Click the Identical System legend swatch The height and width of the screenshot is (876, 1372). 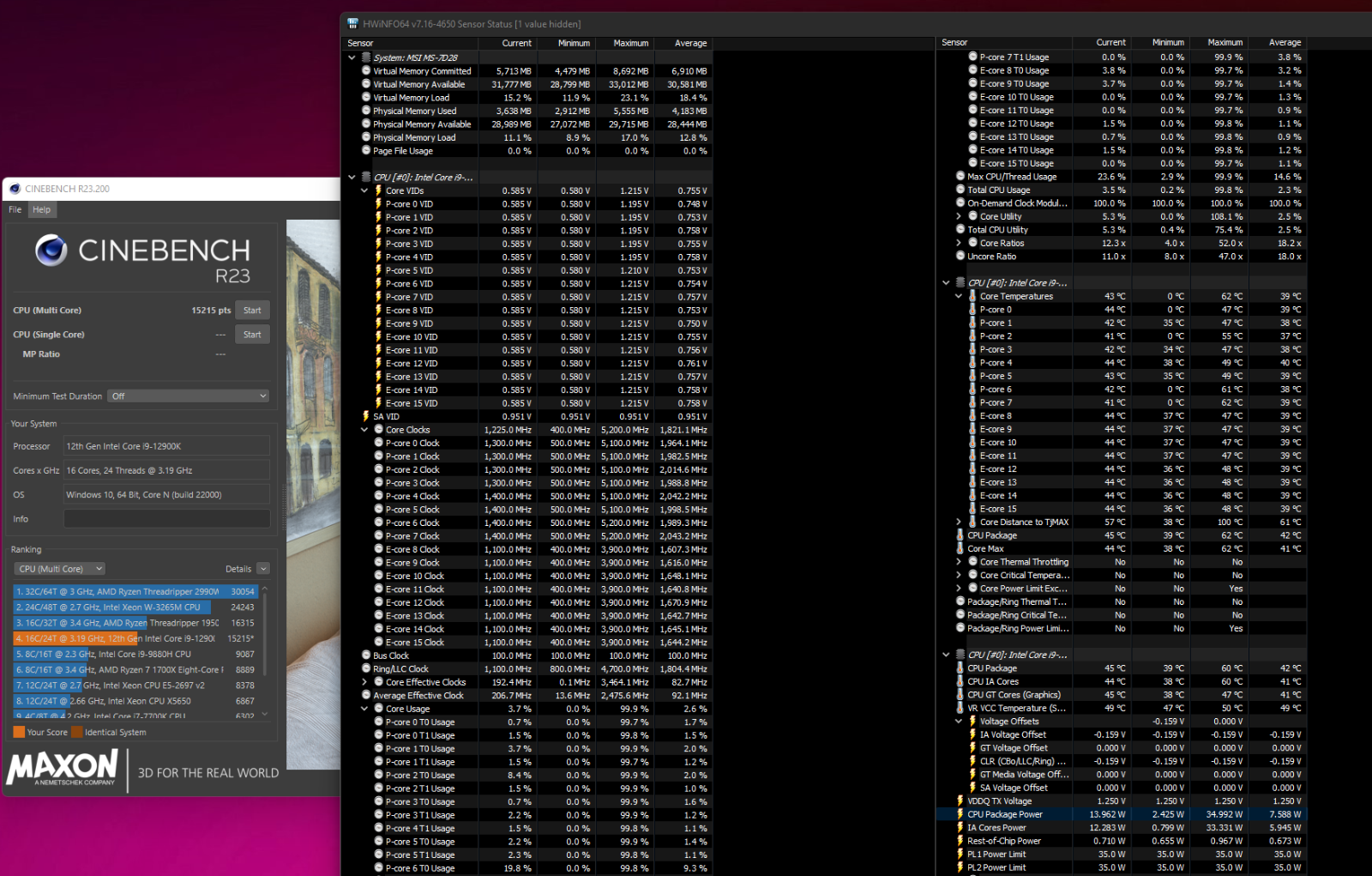tap(77, 732)
